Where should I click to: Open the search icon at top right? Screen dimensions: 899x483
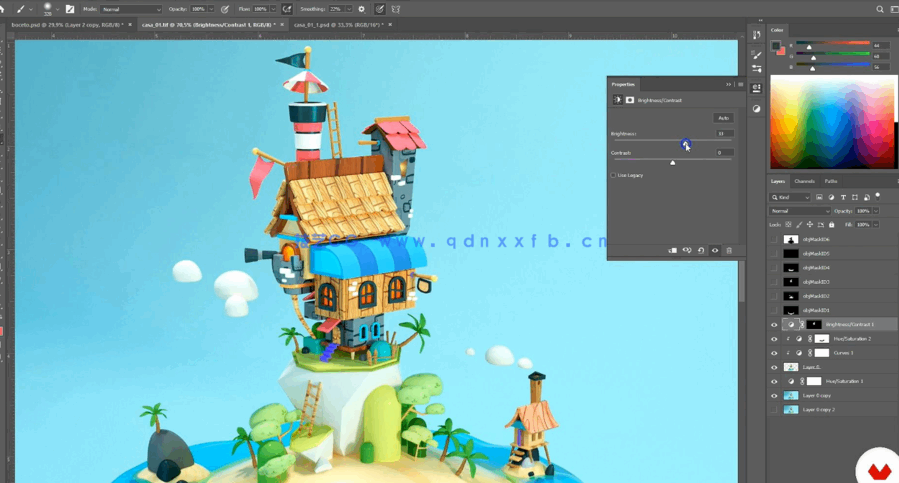click(880, 9)
